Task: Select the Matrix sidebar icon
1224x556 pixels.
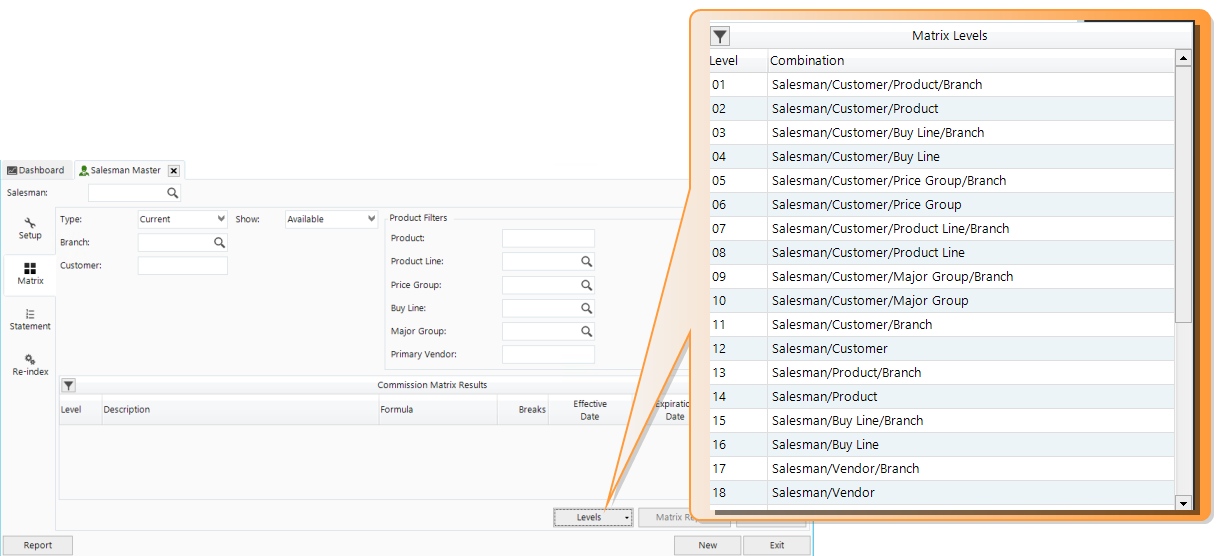Action: (x=30, y=274)
